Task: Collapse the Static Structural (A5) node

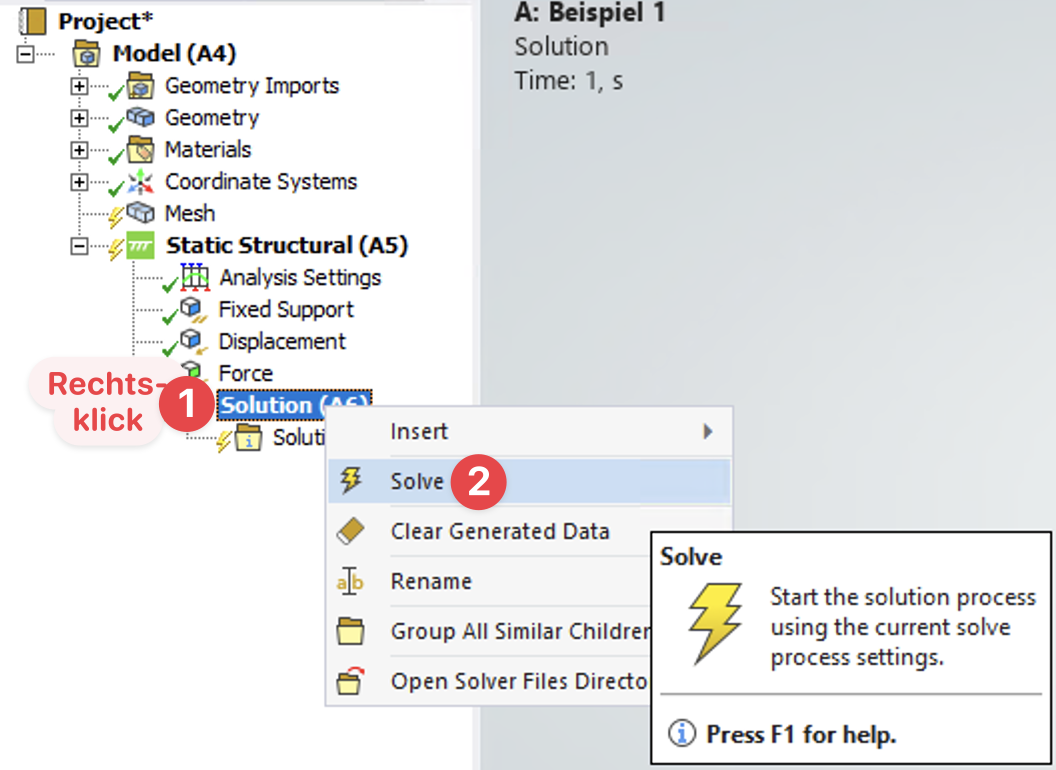Action: [79, 246]
